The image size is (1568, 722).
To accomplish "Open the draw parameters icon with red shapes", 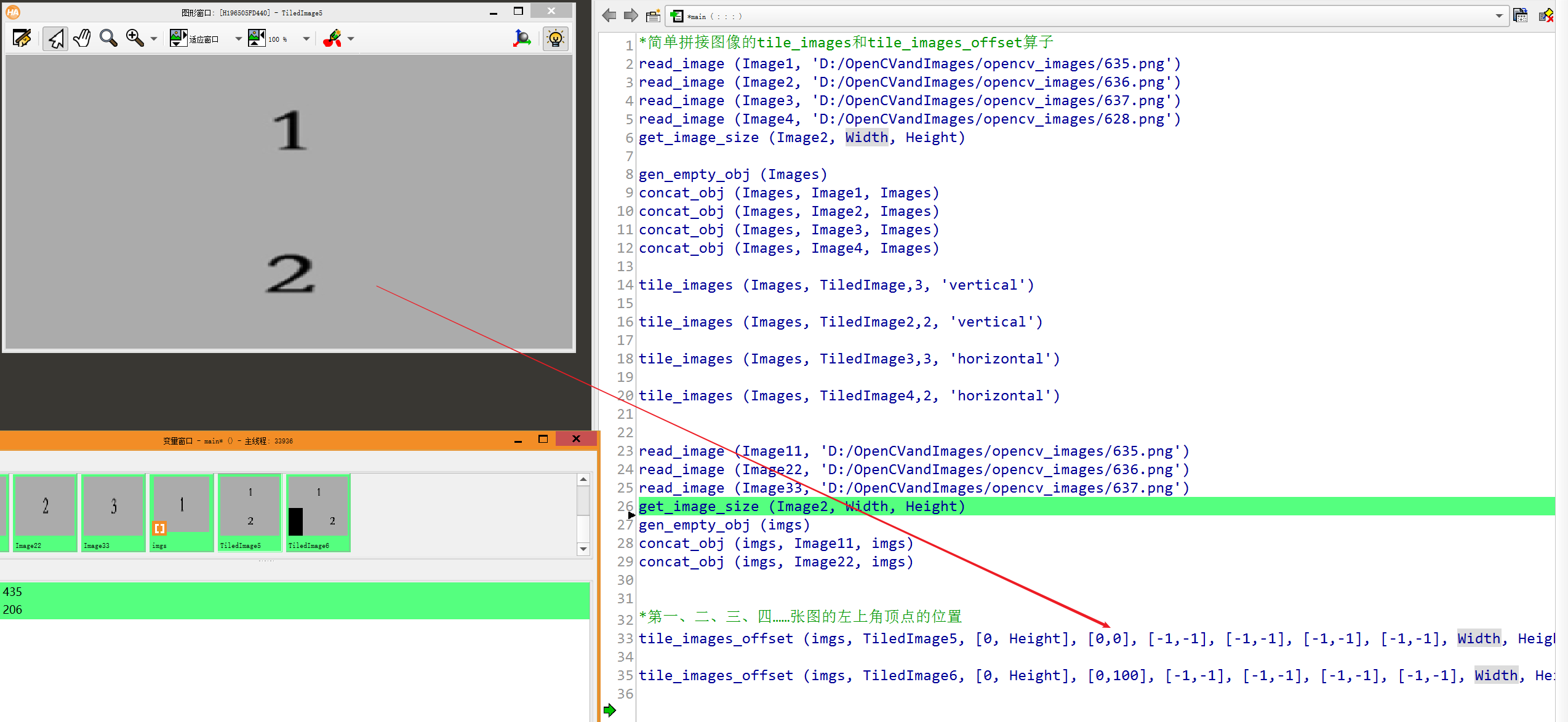I will point(333,39).
